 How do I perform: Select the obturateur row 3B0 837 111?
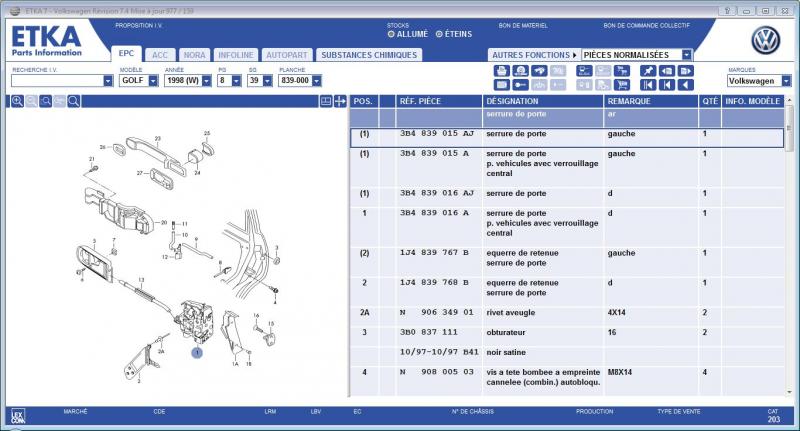566,337
